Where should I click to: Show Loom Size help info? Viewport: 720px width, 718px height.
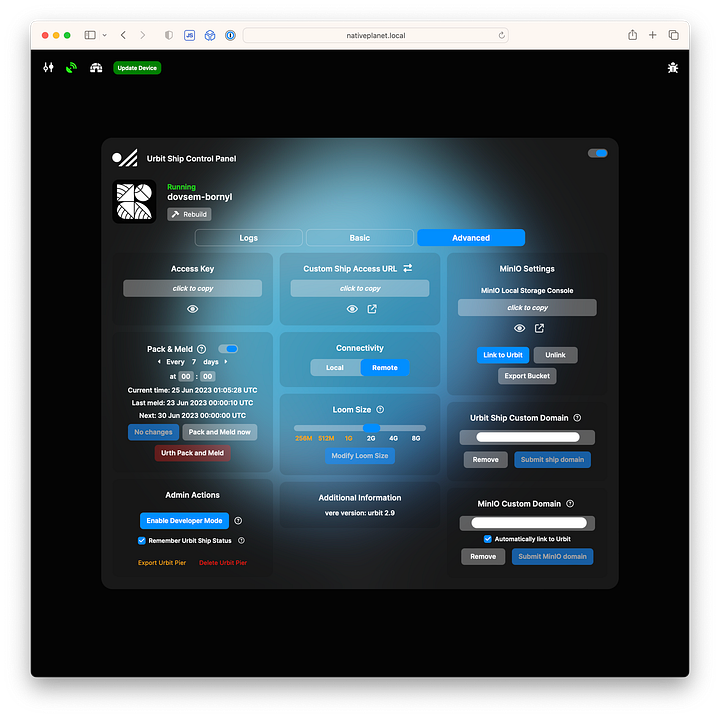click(380, 409)
